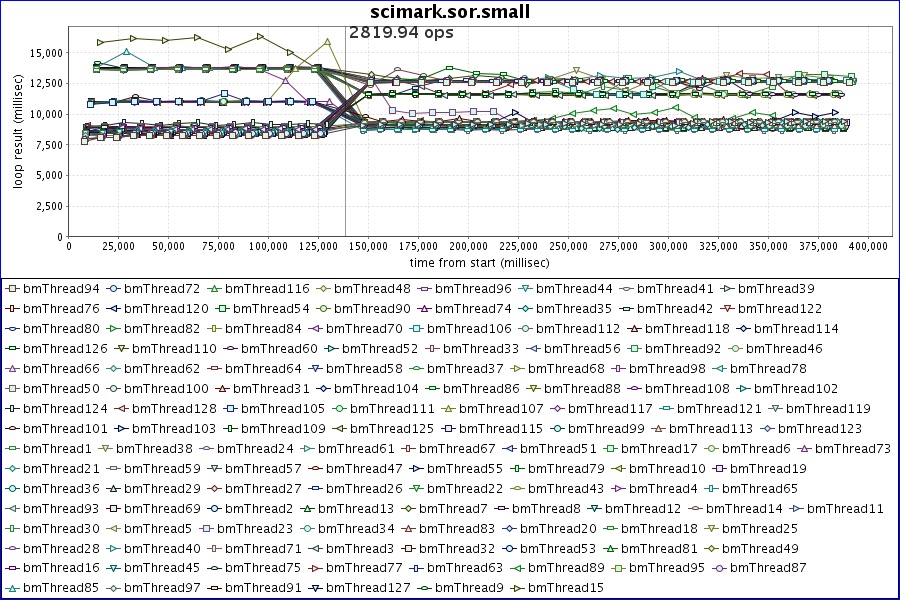Click the bmThread16 legend marker icon

(x=12, y=569)
